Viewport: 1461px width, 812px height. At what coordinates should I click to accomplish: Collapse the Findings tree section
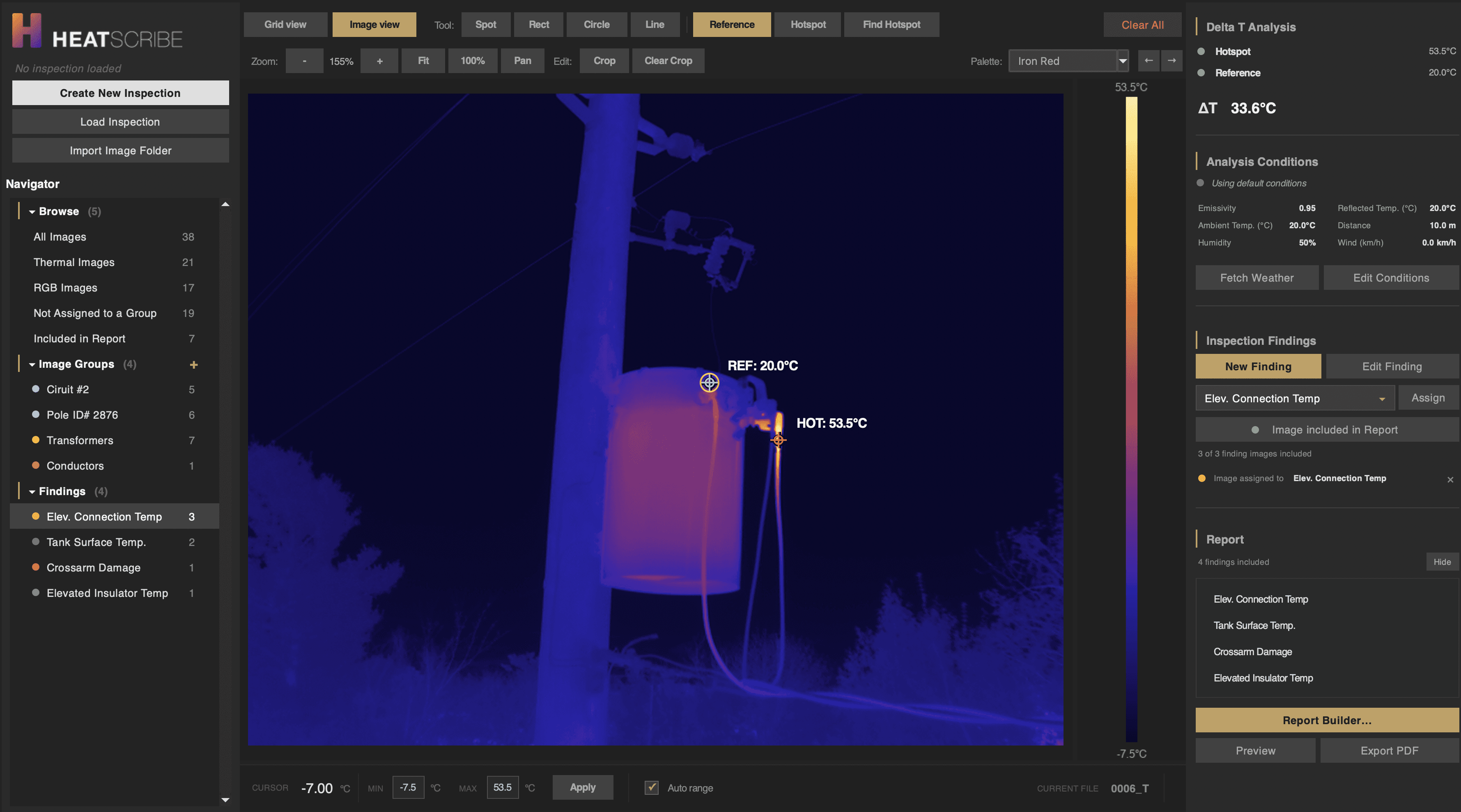click(x=32, y=492)
